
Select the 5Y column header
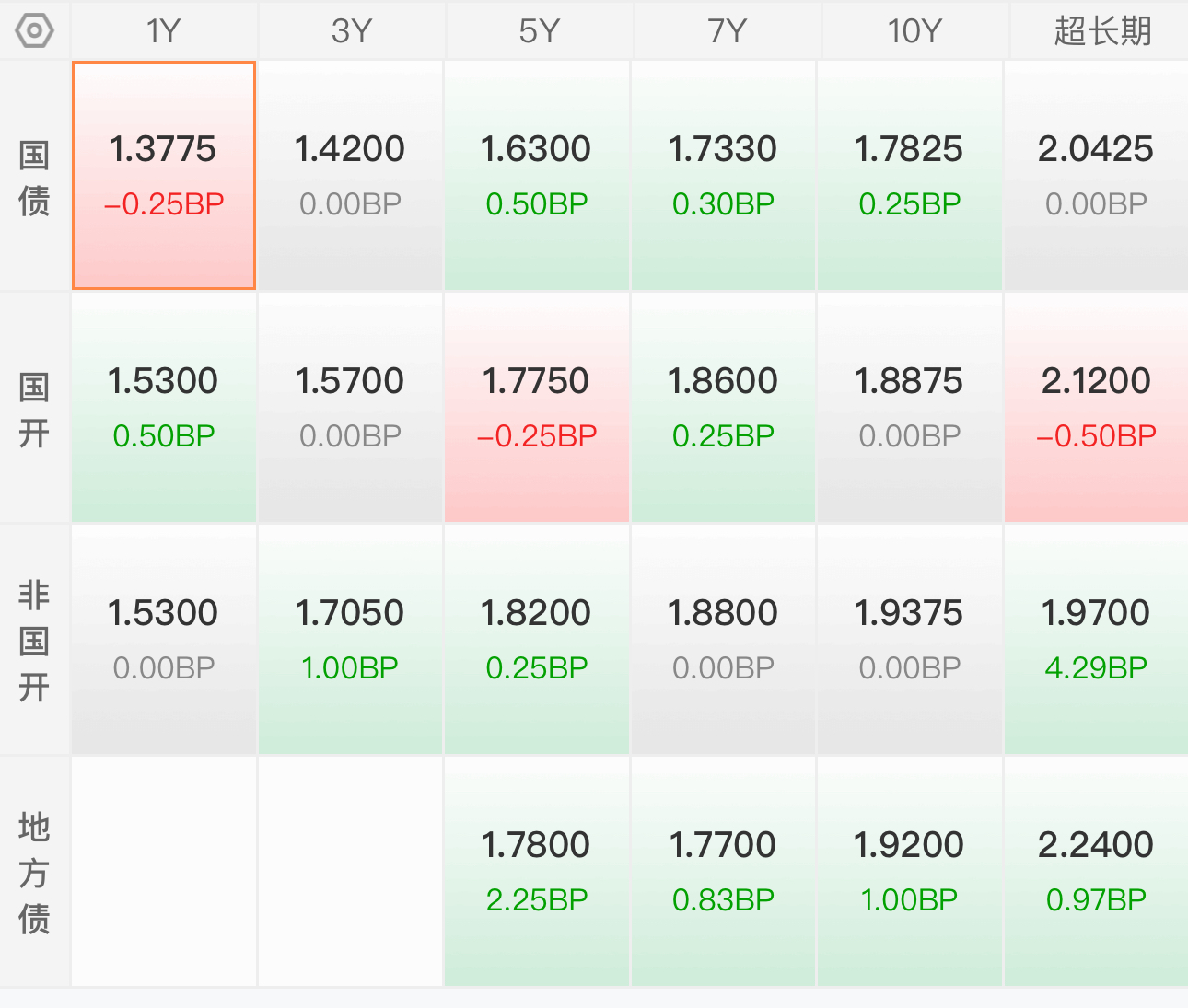tap(539, 30)
